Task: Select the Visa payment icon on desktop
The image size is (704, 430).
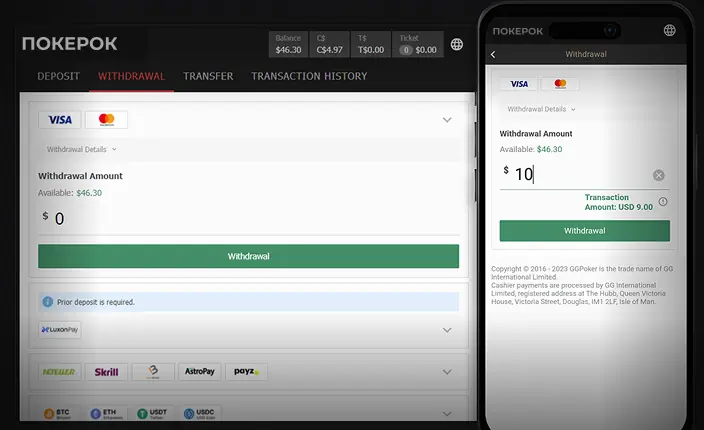Action: click(59, 120)
